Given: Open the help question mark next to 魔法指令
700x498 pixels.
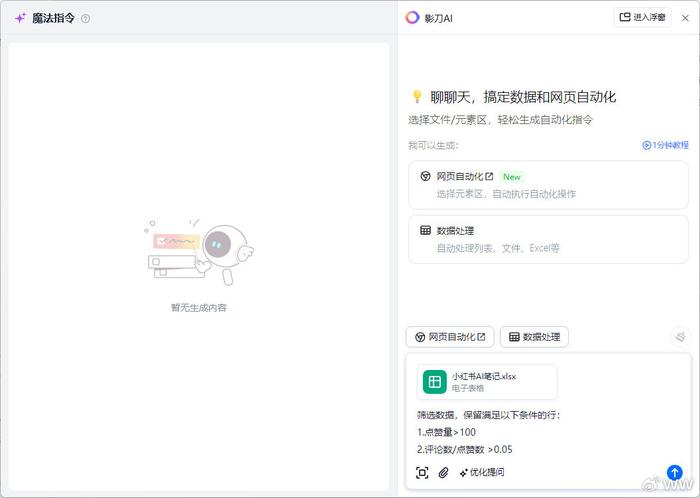Looking at the screenshot, I should coord(85,18).
